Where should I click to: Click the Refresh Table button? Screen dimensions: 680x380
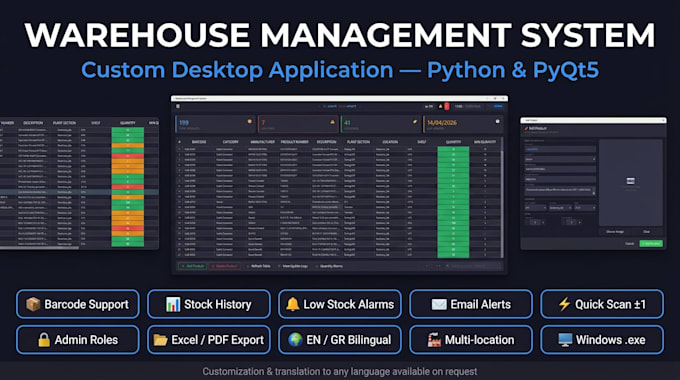coord(258,266)
